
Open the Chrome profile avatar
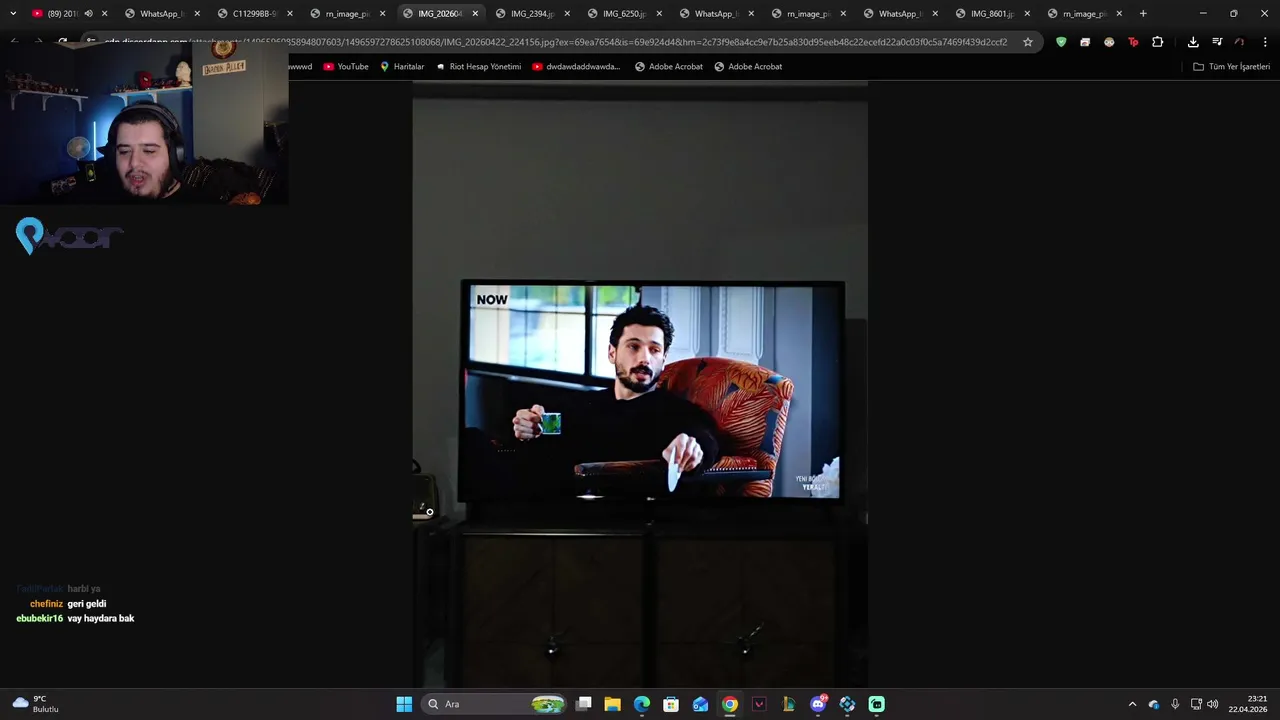[x=1240, y=42]
